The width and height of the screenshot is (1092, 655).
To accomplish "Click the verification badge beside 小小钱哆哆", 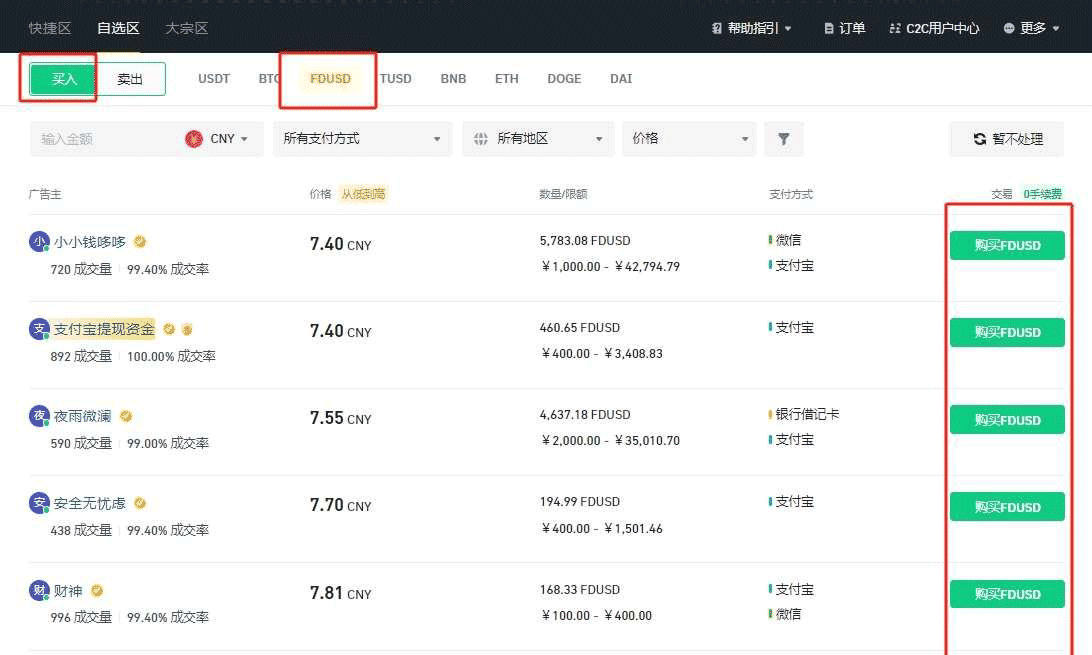I will (x=139, y=241).
